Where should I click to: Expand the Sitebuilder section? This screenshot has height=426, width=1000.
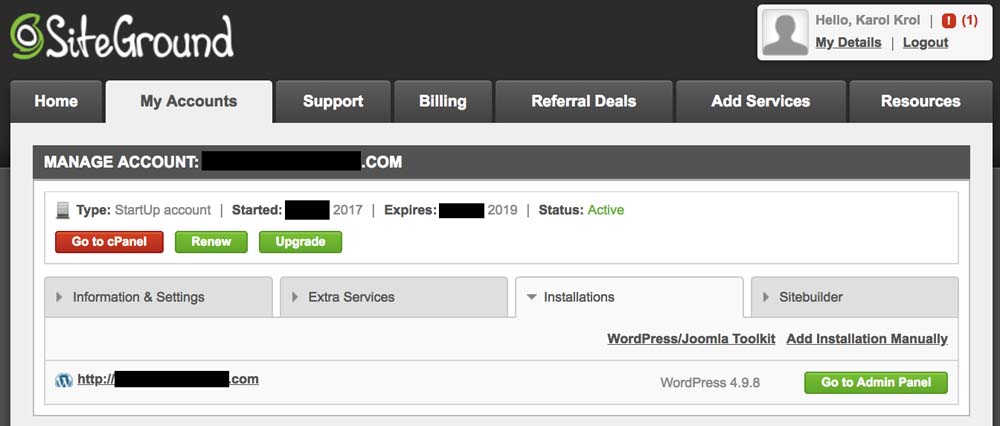(x=855, y=297)
